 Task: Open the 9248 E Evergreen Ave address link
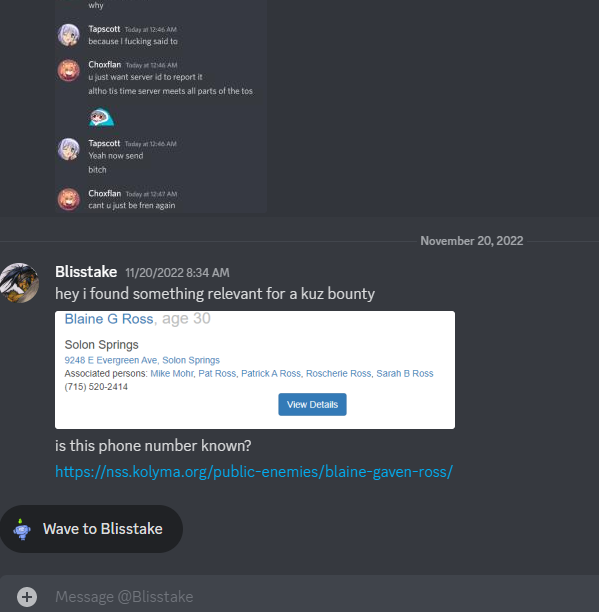point(142,360)
